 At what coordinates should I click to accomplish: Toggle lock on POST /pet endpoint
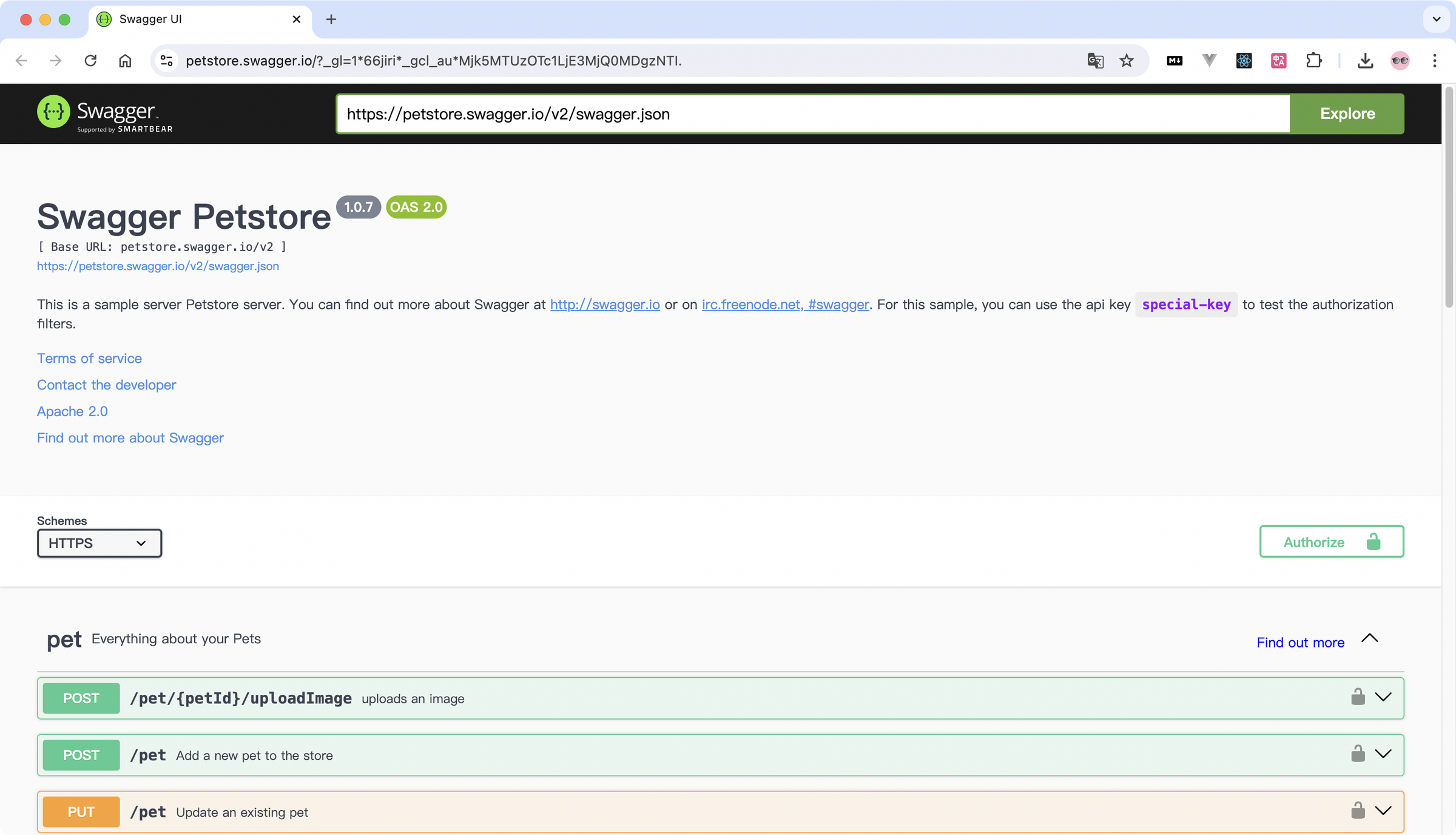pyautogui.click(x=1358, y=754)
